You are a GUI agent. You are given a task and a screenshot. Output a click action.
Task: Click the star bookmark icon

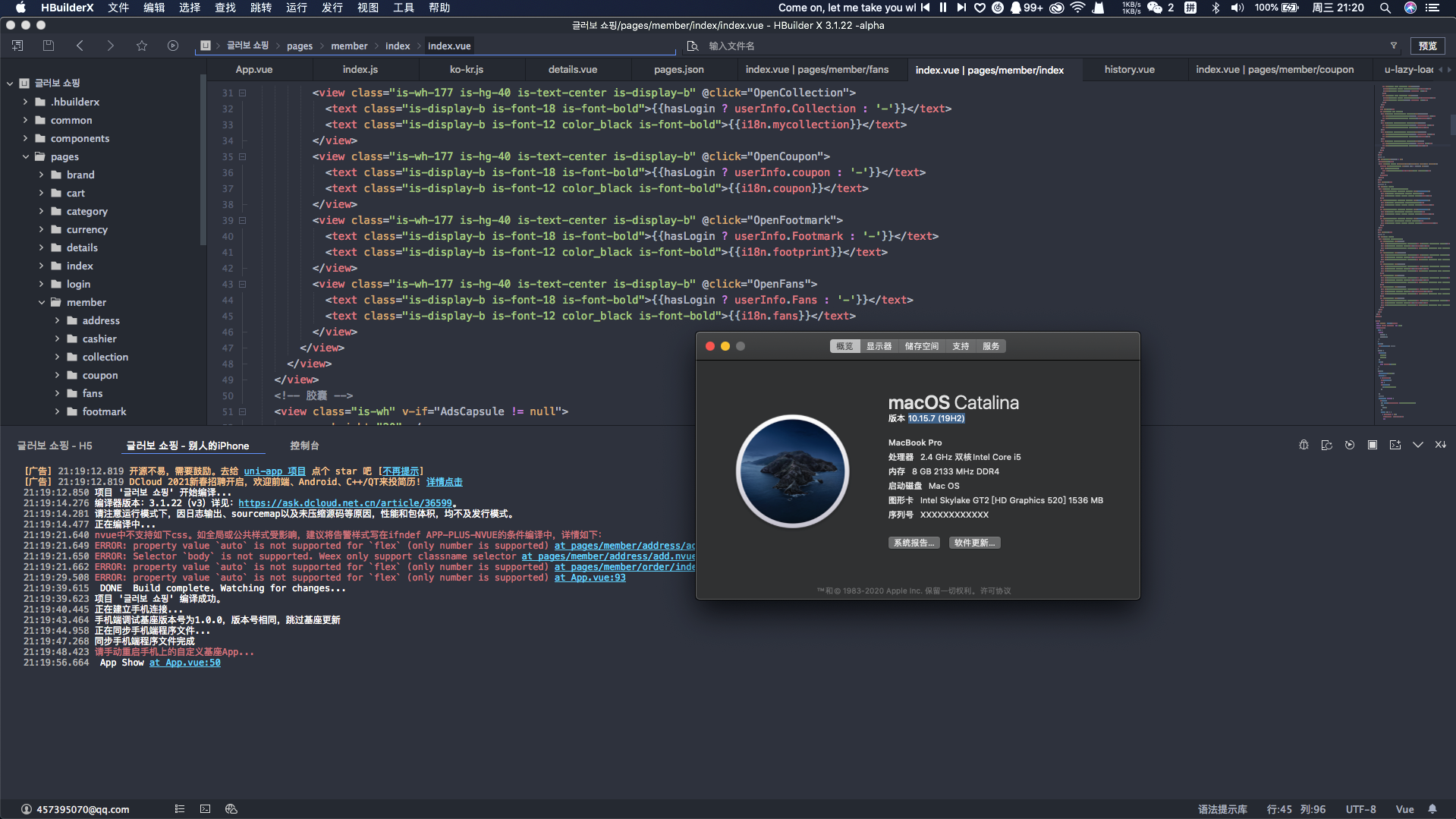142,46
